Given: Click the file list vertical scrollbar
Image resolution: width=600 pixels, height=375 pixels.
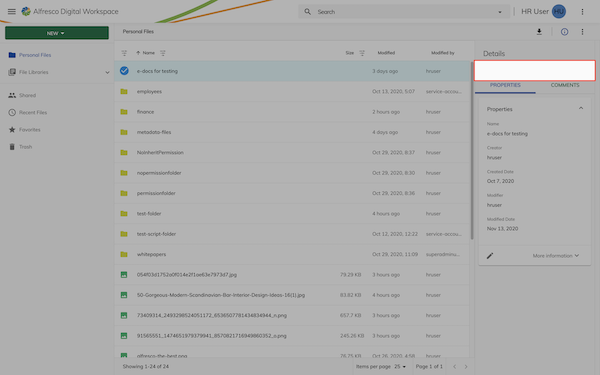Looking at the screenshot, I should click(472, 150).
